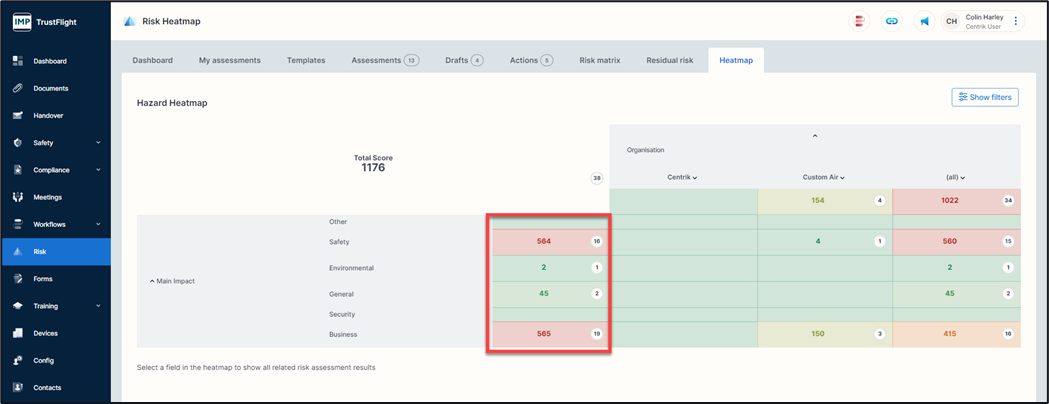Open the Actions tab
This screenshot has height=404, width=1049.
(x=530, y=60)
